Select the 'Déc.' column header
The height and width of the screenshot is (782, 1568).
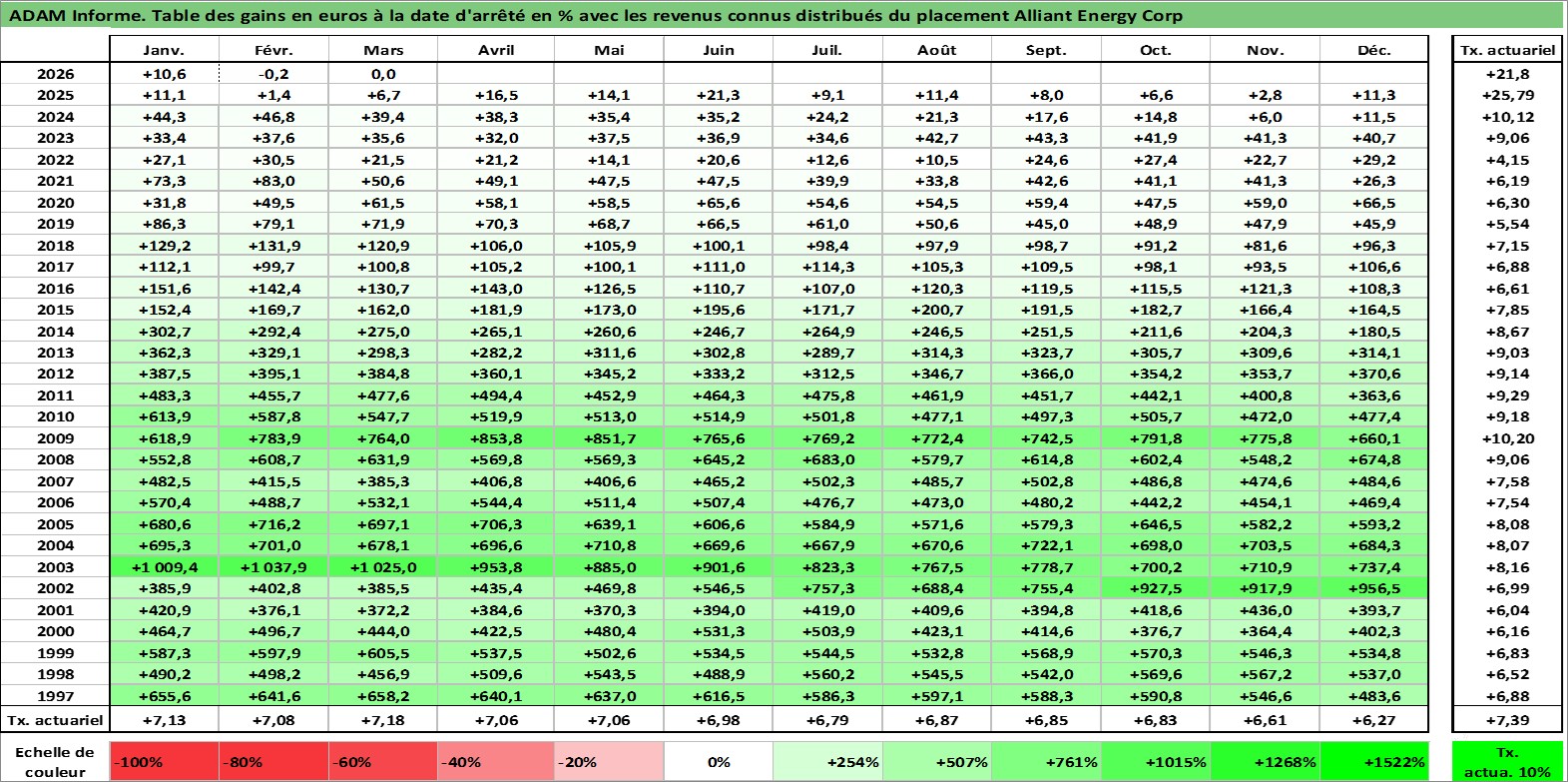[x=1374, y=50]
